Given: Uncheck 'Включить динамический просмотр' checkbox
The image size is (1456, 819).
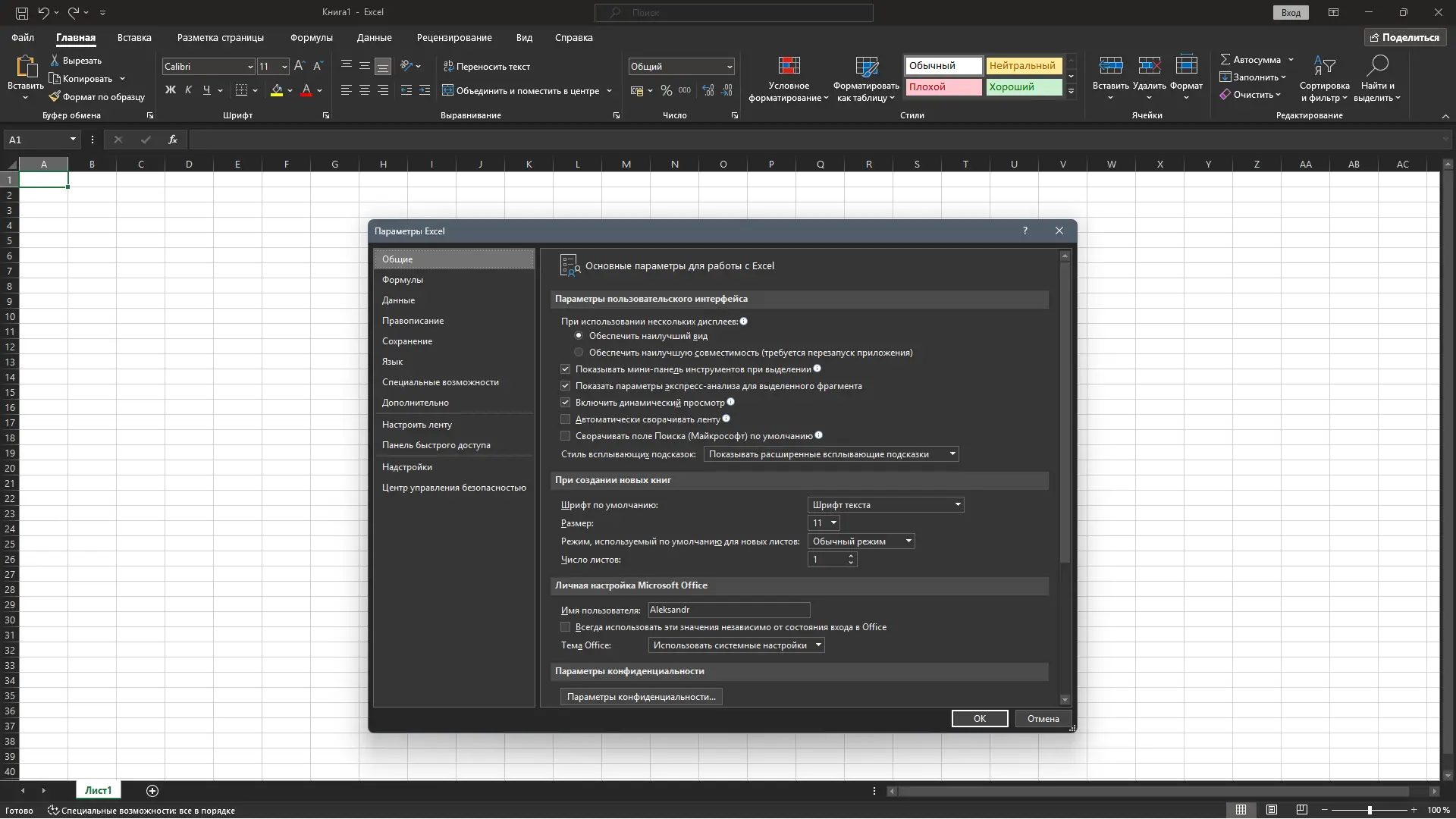Looking at the screenshot, I should 565,403.
